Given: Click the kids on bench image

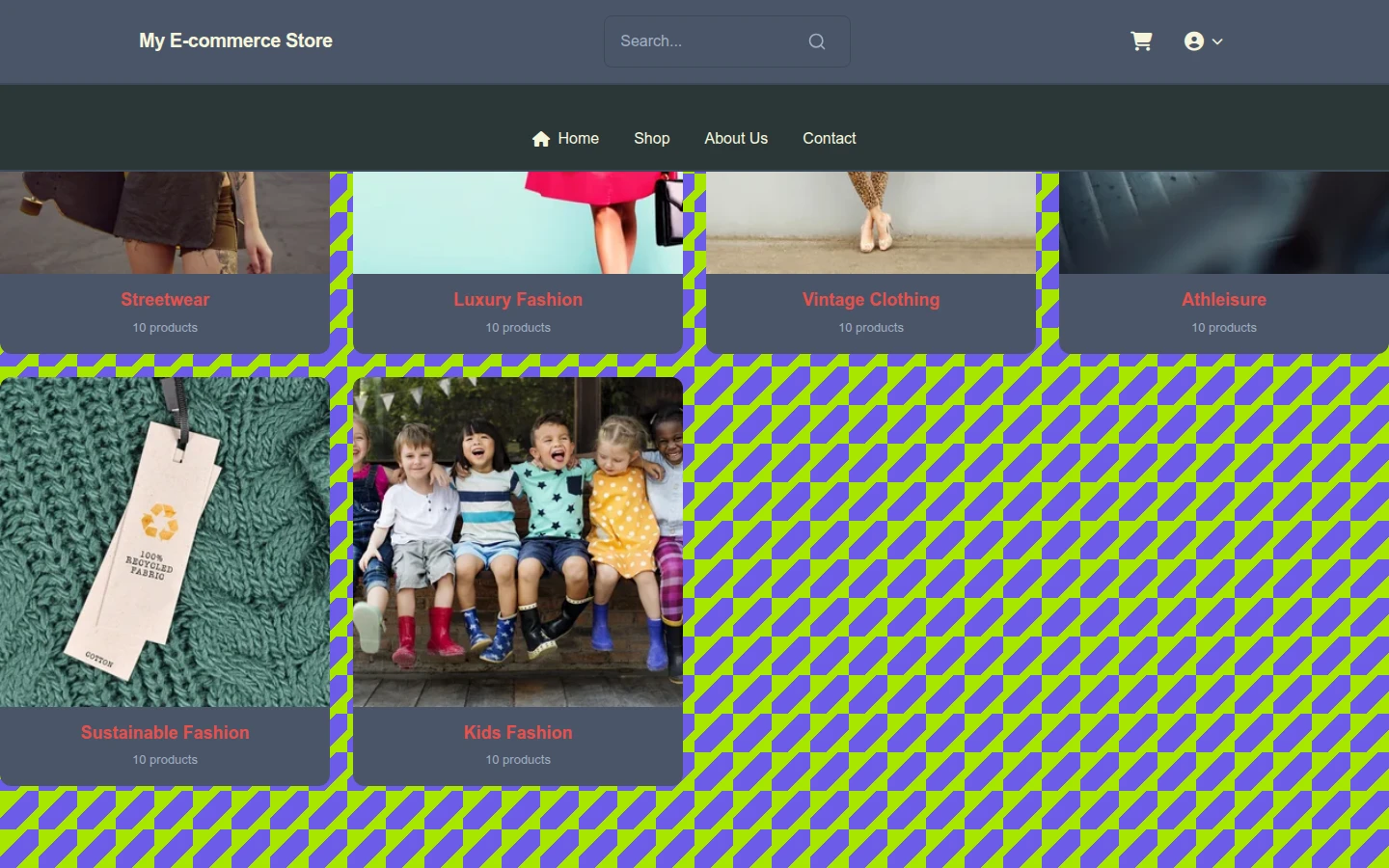Looking at the screenshot, I should tap(518, 542).
